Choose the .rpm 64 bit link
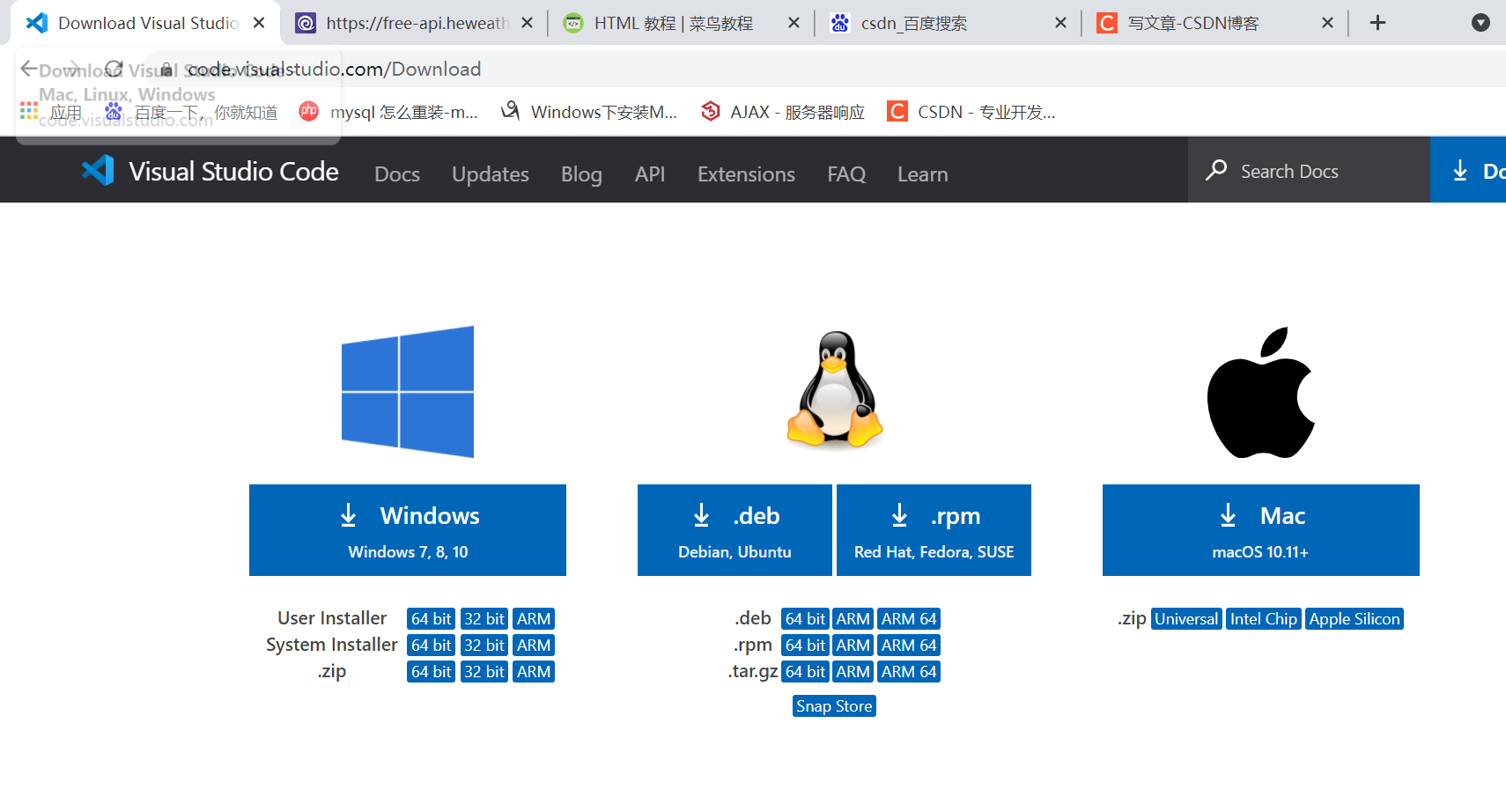Image resolution: width=1506 pixels, height=812 pixels. [x=805, y=646]
